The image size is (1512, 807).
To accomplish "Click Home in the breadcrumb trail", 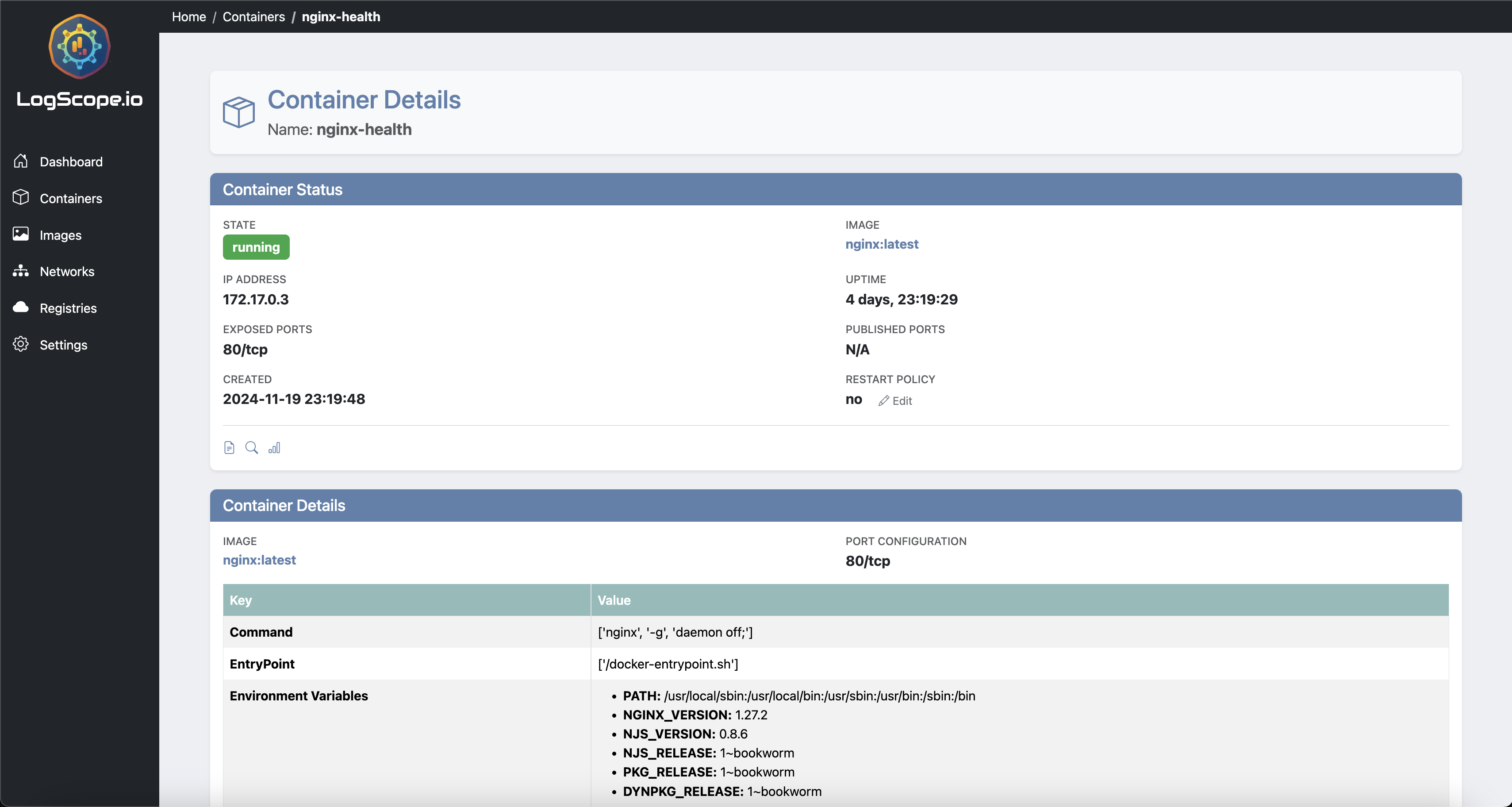I will (188, 16).
